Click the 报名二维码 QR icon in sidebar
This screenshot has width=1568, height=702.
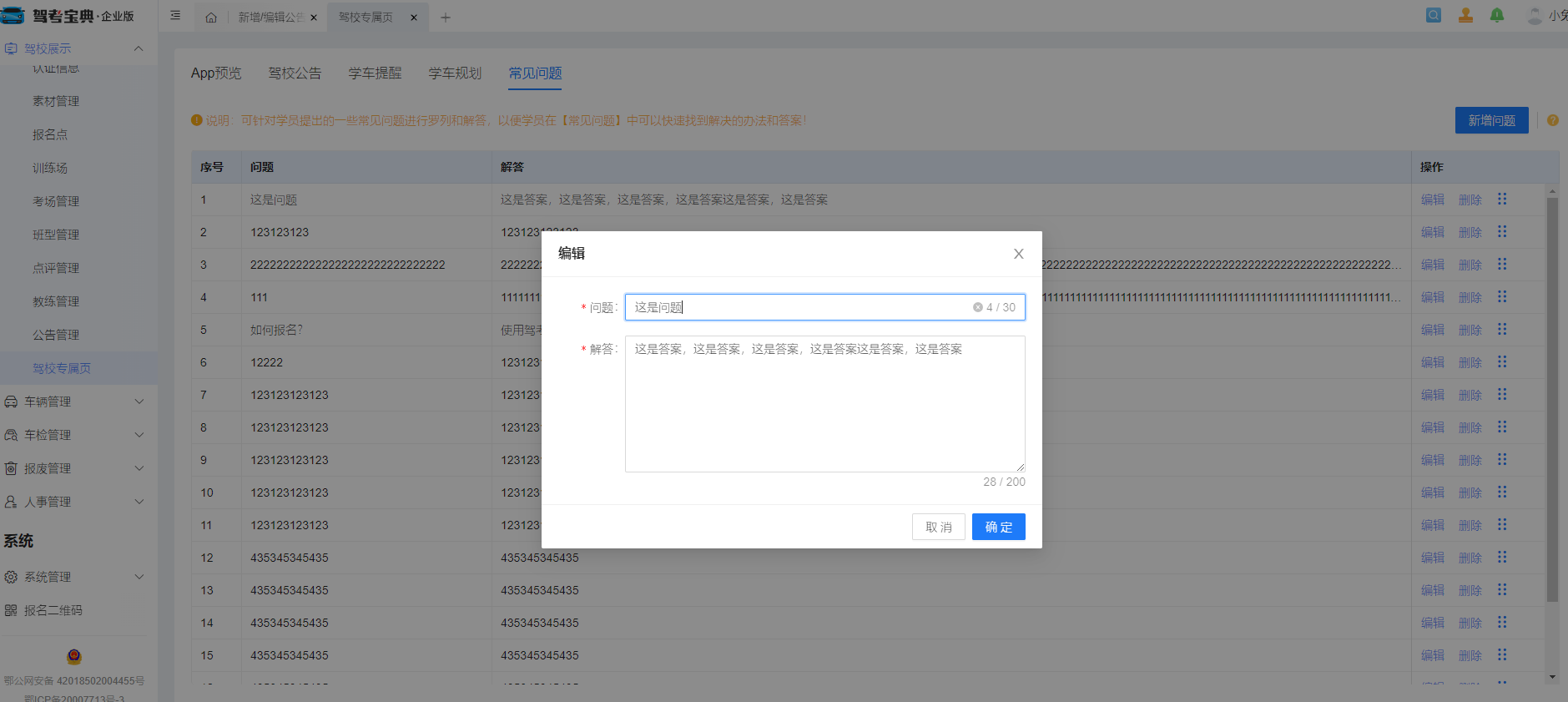11,610
